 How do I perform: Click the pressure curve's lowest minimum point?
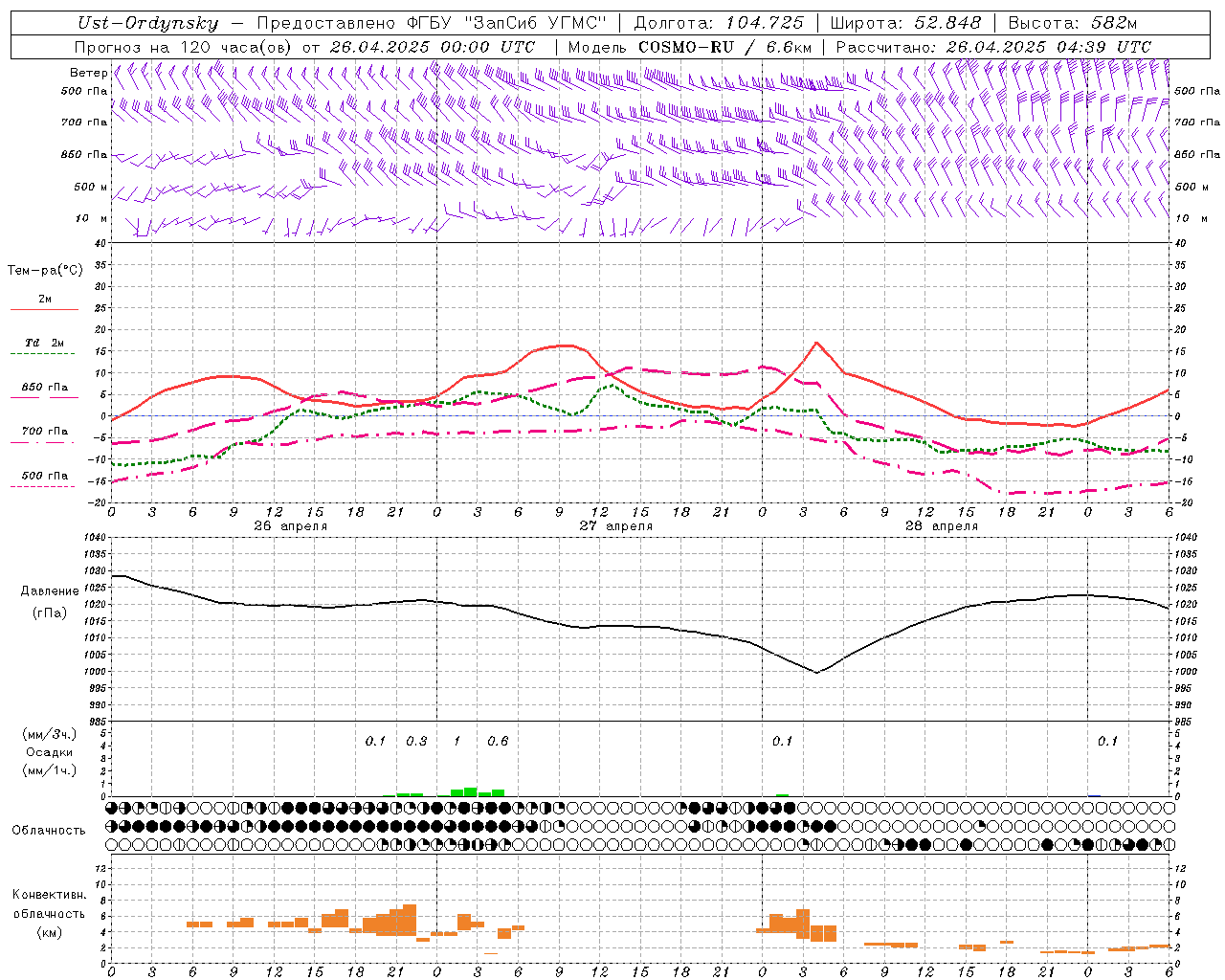click(816, 672)
